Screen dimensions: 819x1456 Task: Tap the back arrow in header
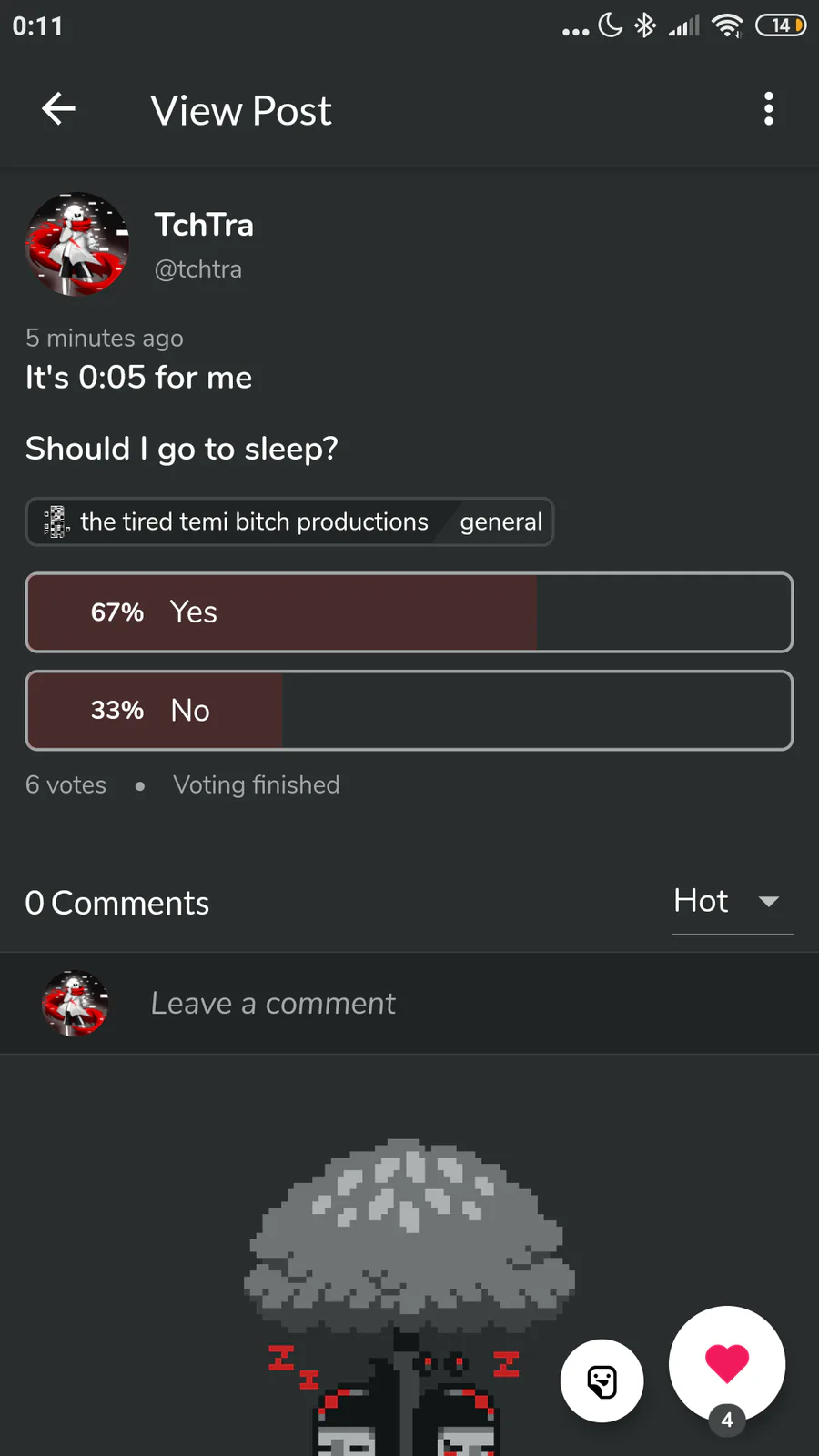click(x=58, y=109)
